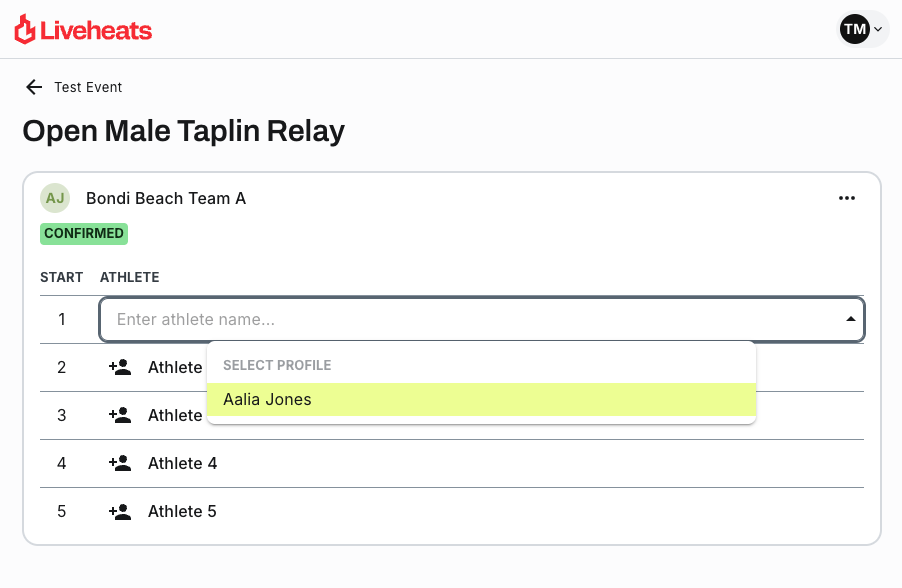Click the Test Event breadcrumb link
The image size is (902, 588).
[88, 87]
